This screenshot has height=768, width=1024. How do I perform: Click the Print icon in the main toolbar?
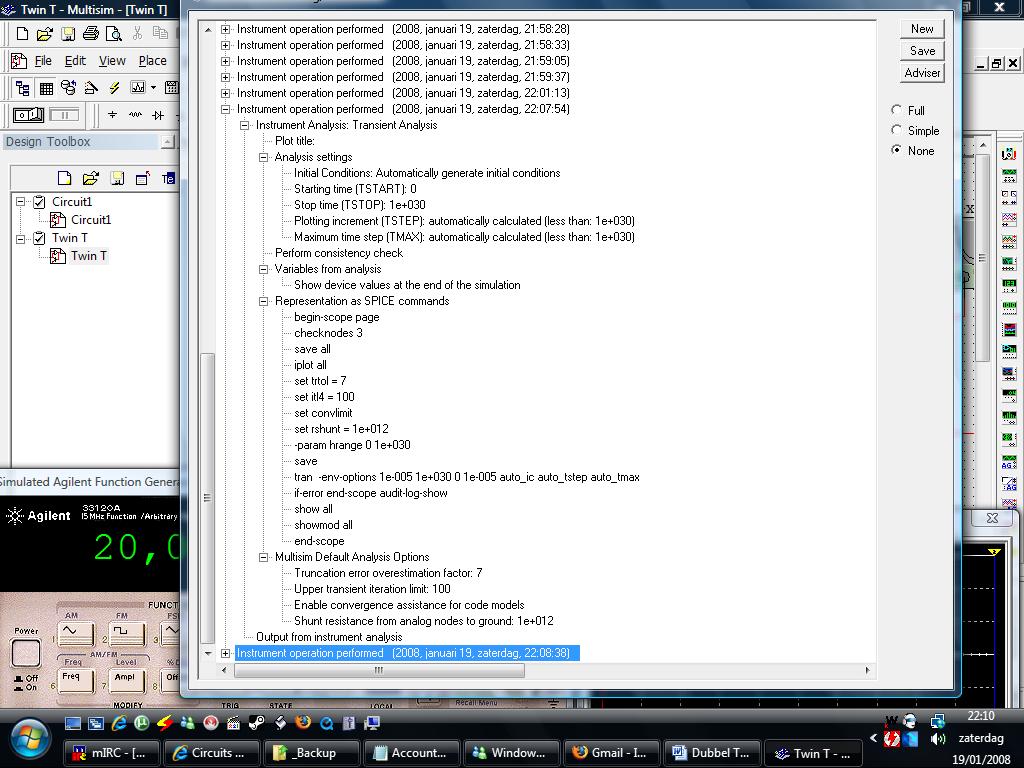(90, 34)
